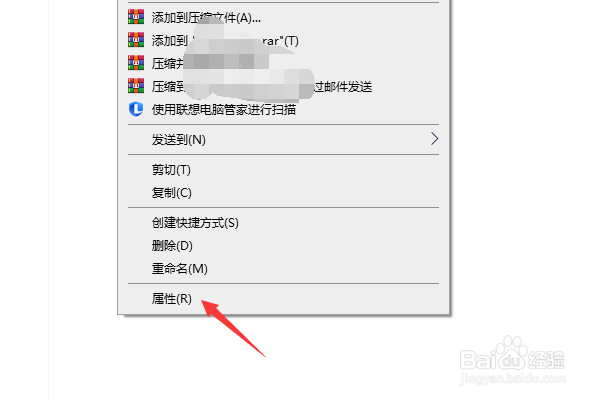600x400 pixels.
Task: Select 使用联想电脑管家进行扫描
Action: tap(283, 109)
